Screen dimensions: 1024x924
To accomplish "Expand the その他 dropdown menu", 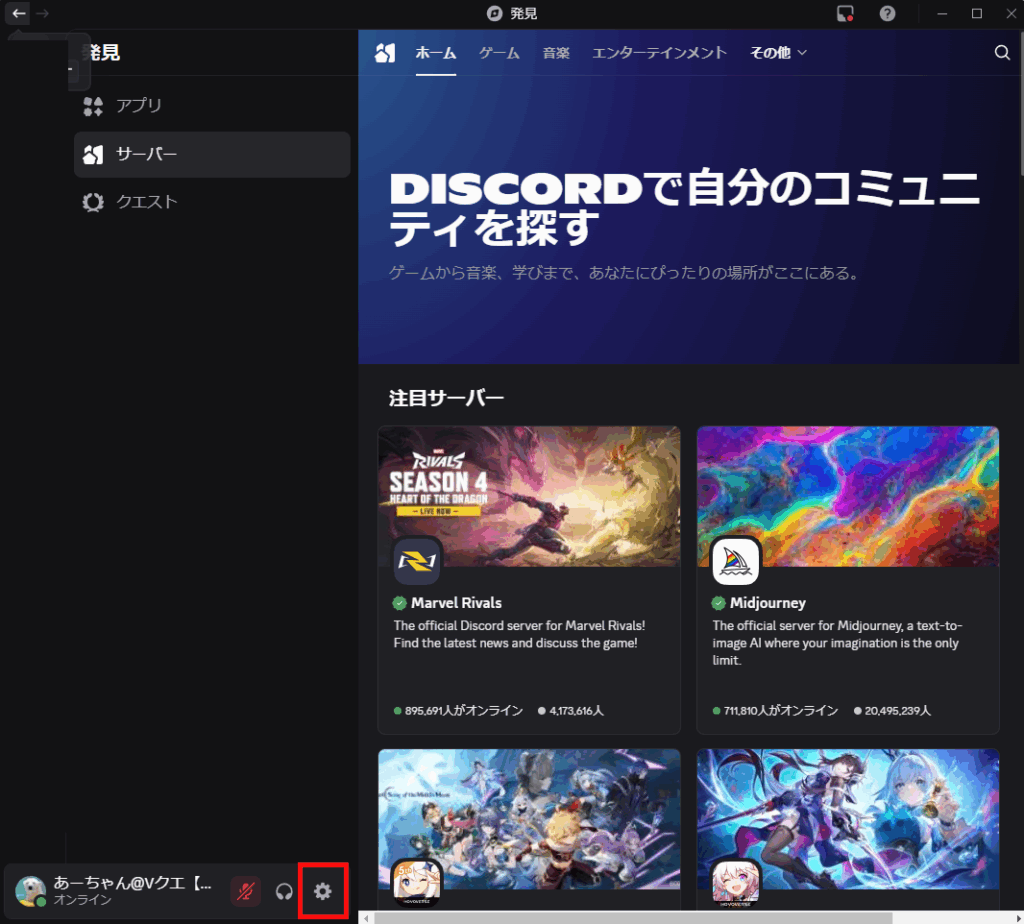I will coord(778,53).
